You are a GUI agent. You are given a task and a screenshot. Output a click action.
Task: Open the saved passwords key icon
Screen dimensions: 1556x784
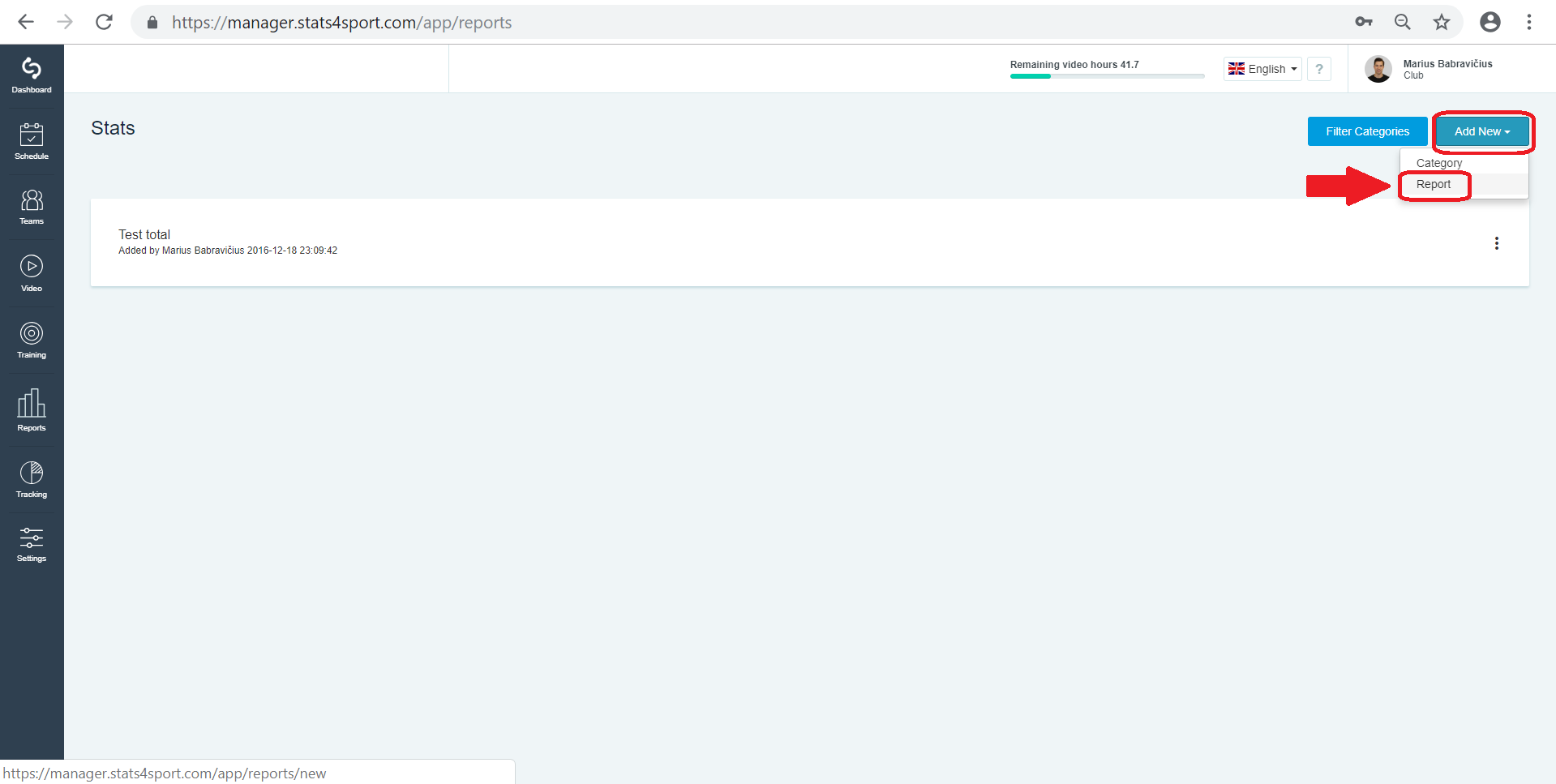pyautogui.click(x=1364, y=22)
